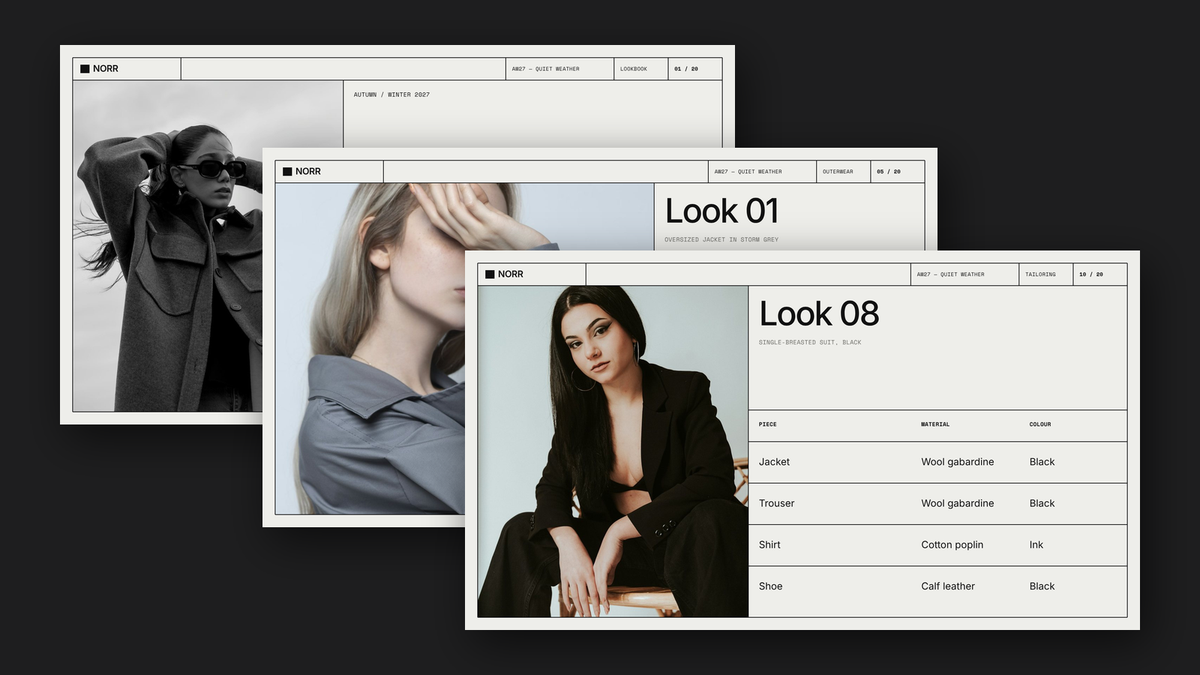Click the 'Ink' colour cell
The height and width of the screenshot is (675, 1200).
coord(1037,545)
